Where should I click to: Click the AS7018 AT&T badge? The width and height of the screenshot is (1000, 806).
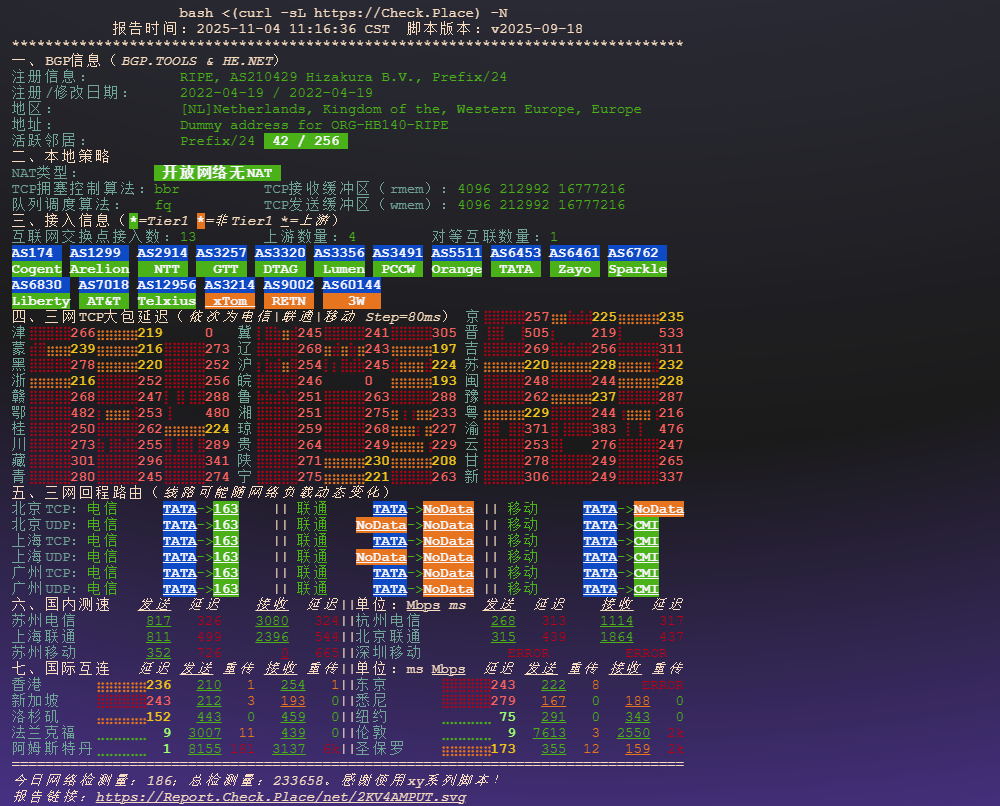104,293
